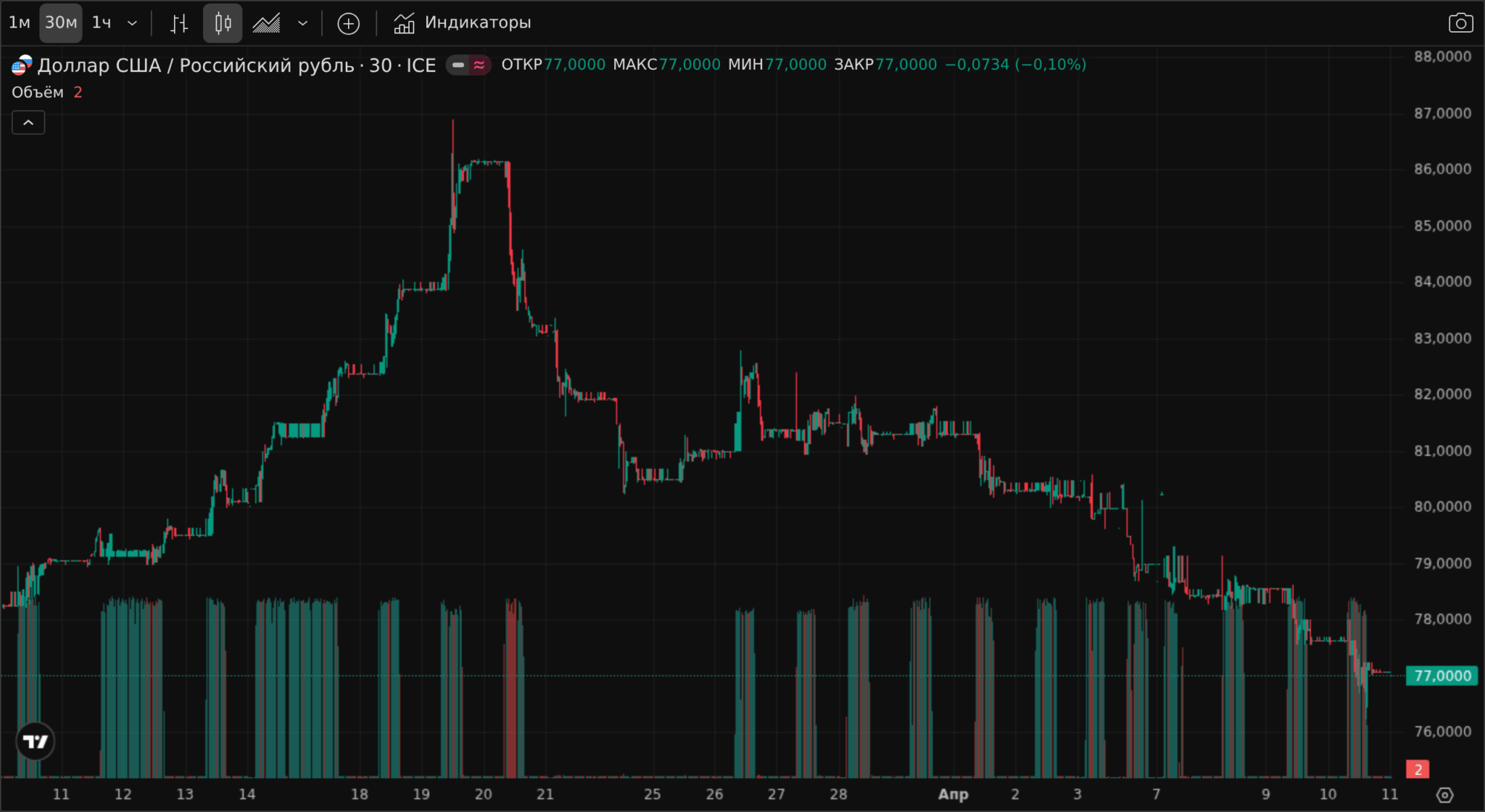Collapse the legend with the arrow toggle
This screenshot has height=812, width=1485.
coord(28,122)
